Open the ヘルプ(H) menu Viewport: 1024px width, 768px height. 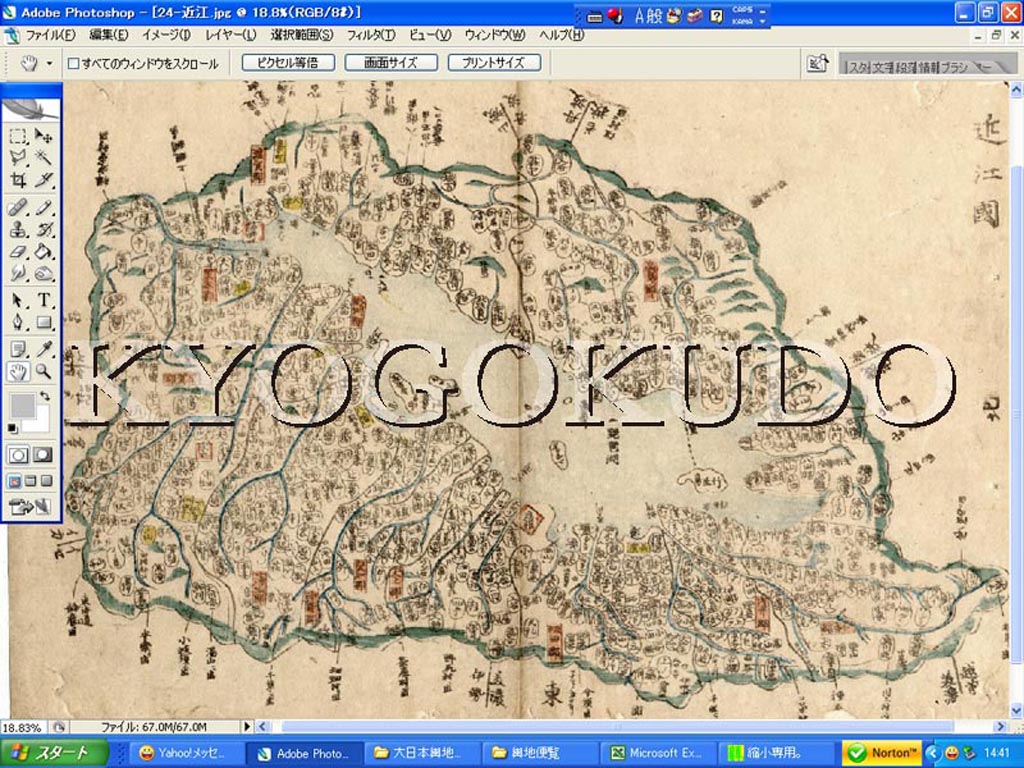pos(561,35)
